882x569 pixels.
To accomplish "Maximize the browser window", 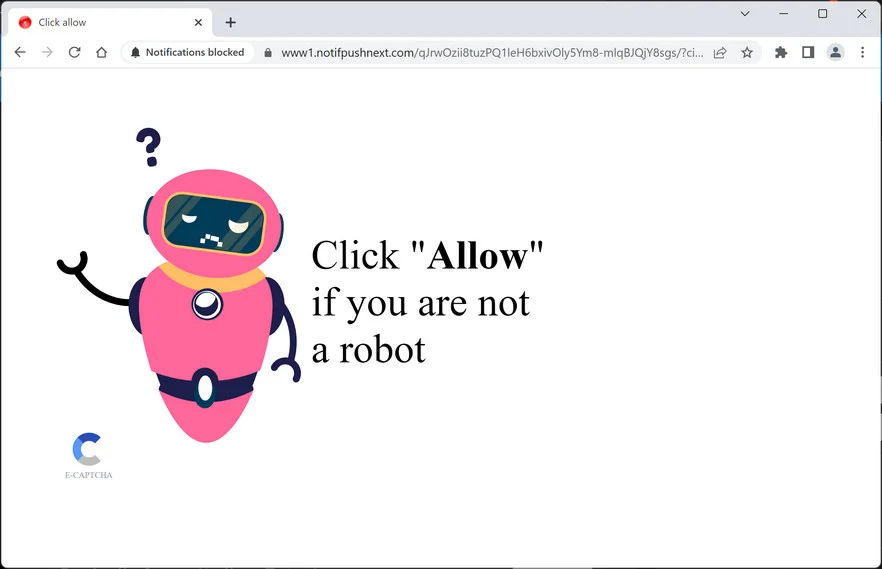I will click(822, 13).
